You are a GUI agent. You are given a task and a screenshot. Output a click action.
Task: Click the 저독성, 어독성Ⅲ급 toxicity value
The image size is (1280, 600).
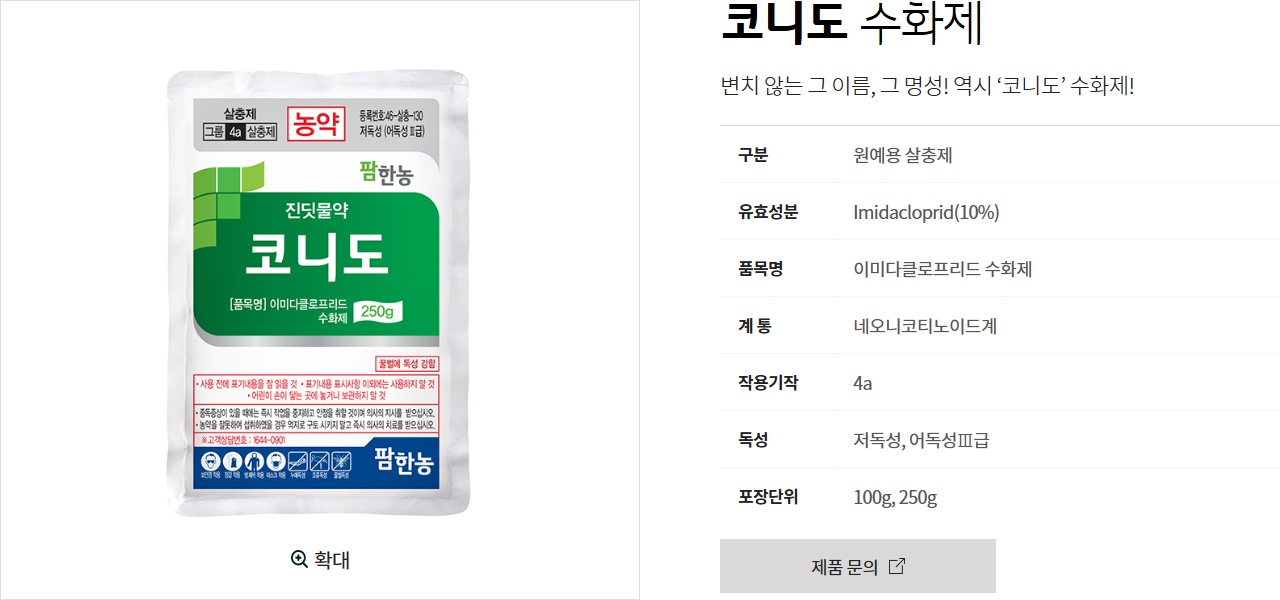921,440
